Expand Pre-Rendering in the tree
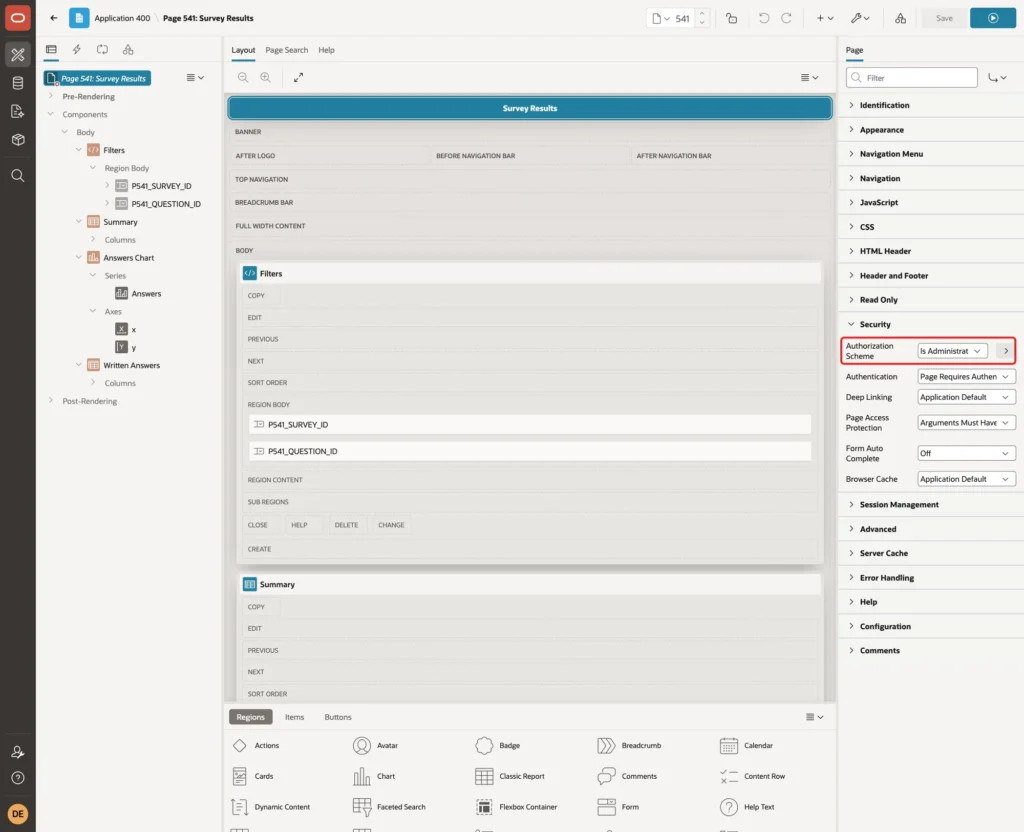This screenshot has height=832, width=1024. click(x=51, y=96)
